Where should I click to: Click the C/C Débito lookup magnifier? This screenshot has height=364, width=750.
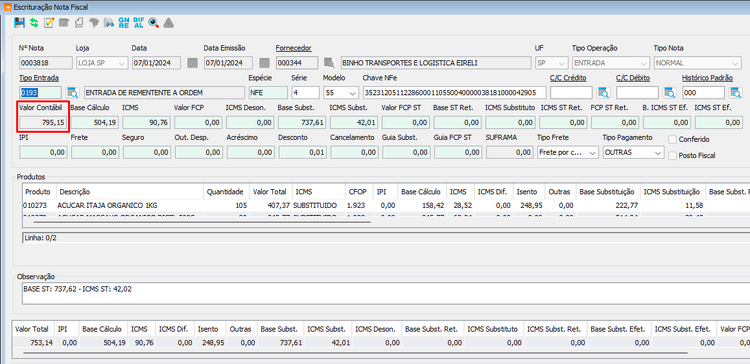click(x=670, y=92)
